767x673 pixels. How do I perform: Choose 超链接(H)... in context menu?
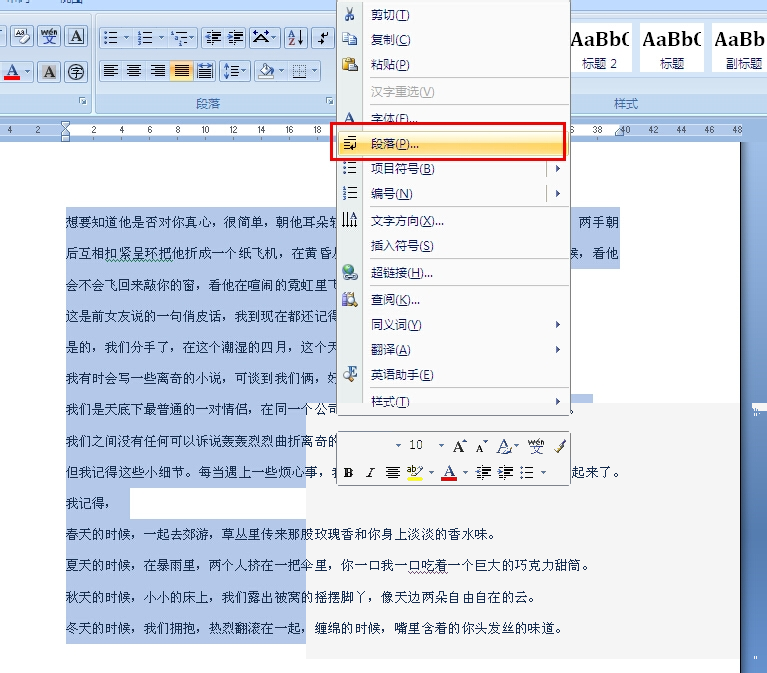click(453, 273)
